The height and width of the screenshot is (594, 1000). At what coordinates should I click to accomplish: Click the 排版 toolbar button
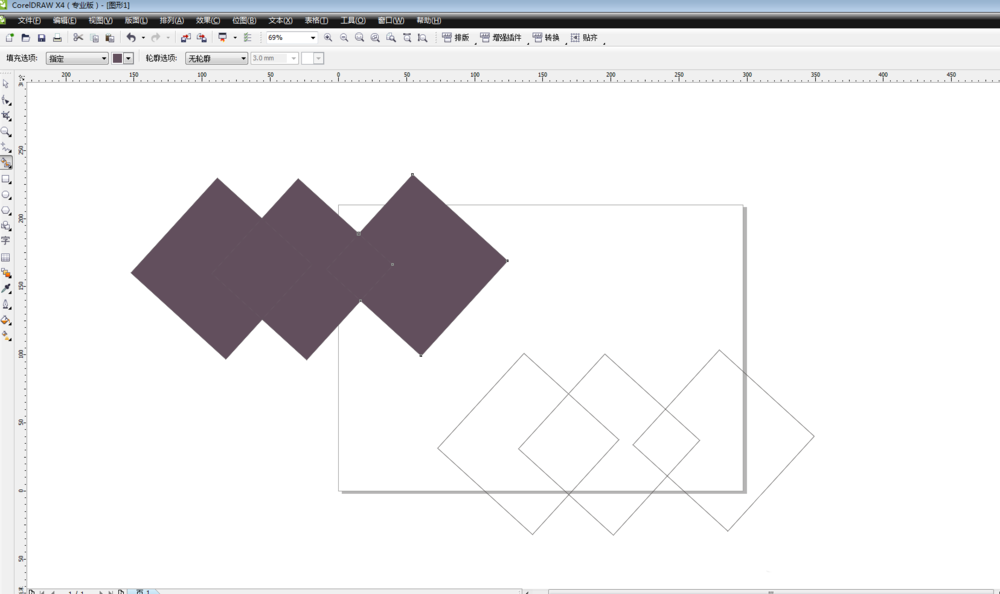click(456, 38)
